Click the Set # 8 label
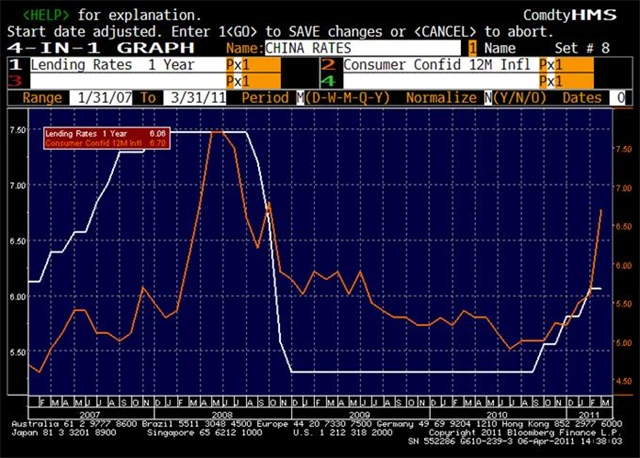 (x=582, y=48)
